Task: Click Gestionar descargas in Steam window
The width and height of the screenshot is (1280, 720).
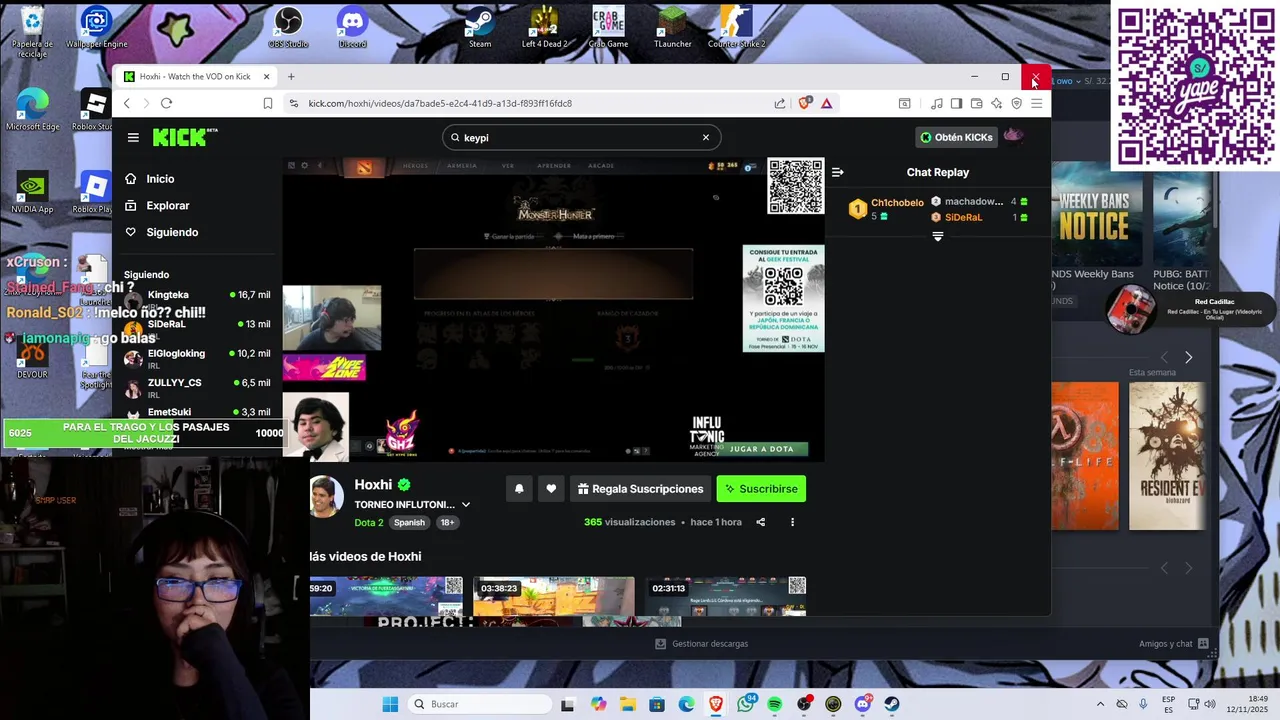Action: coord(701,644)
